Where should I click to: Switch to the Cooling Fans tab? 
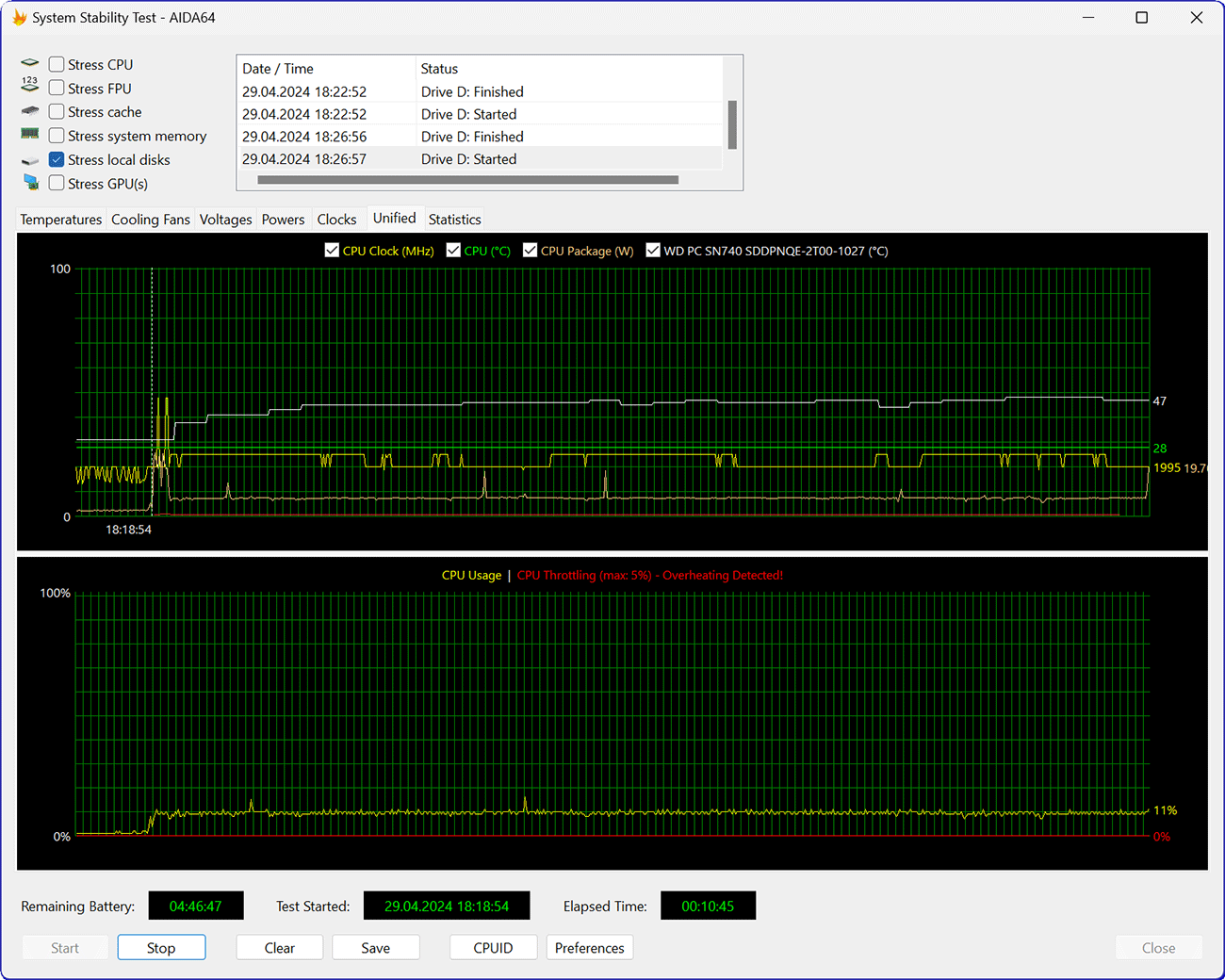pyautogui.click(x=151, y=219)
